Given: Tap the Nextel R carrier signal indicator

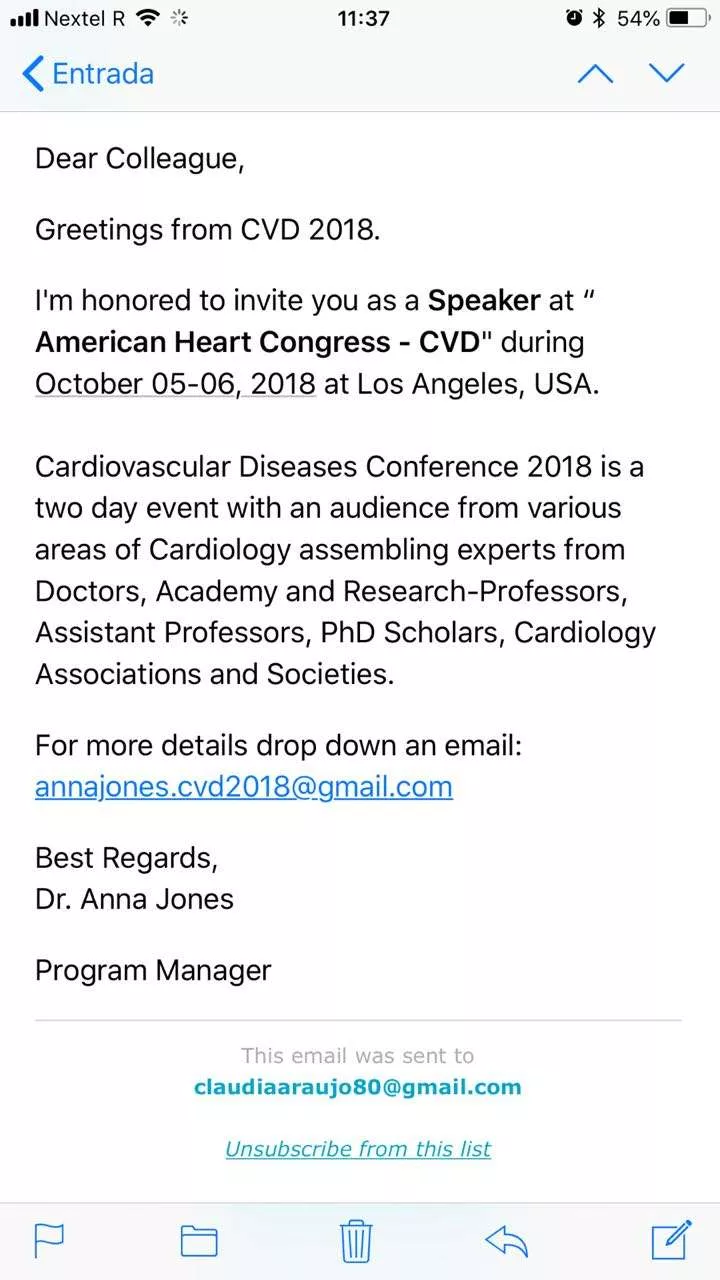Looking at the screenshot, I should (x=70, y=18).
